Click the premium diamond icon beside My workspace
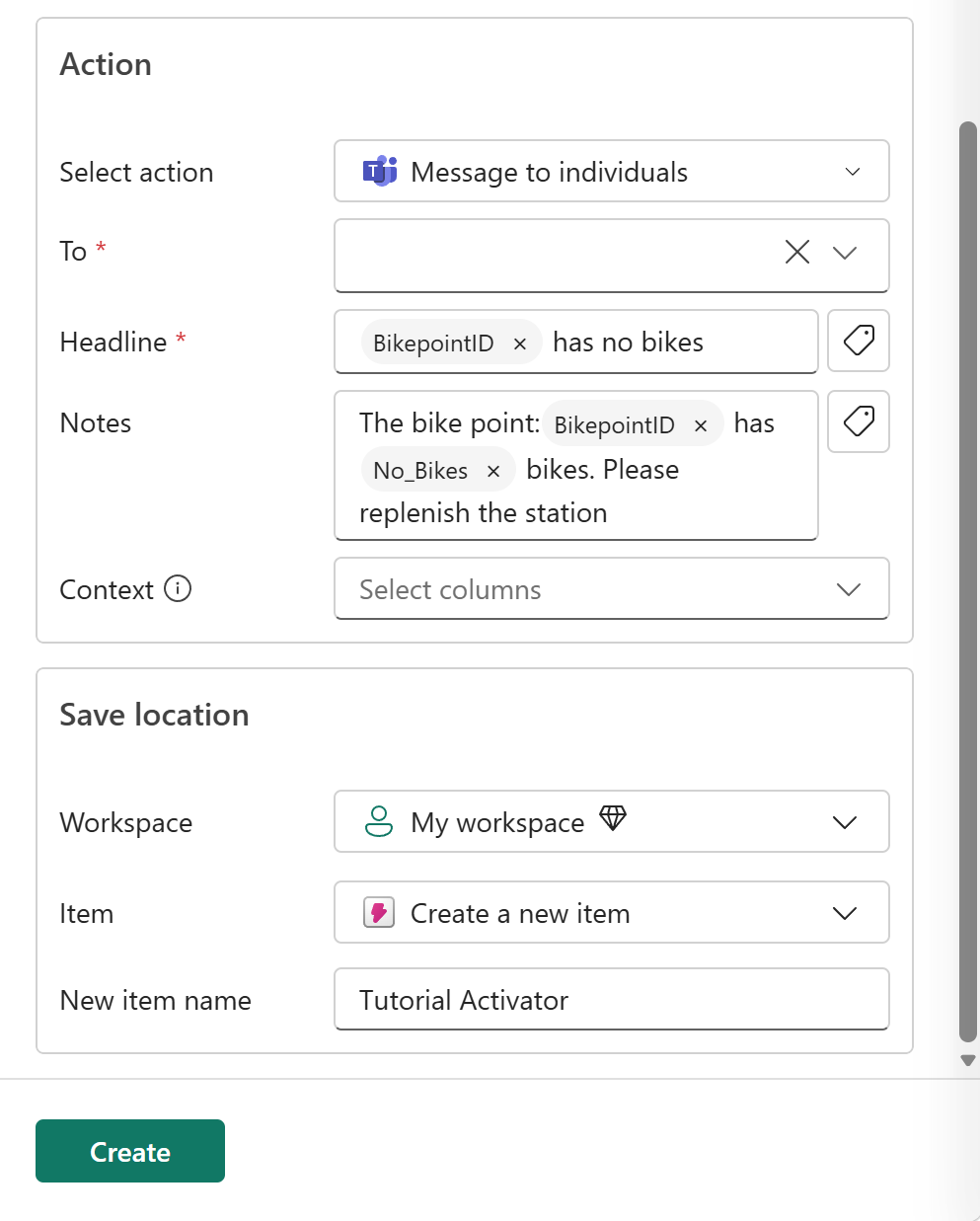The width and height of the screenshot is (980, 1221). (x=613, y=818)
